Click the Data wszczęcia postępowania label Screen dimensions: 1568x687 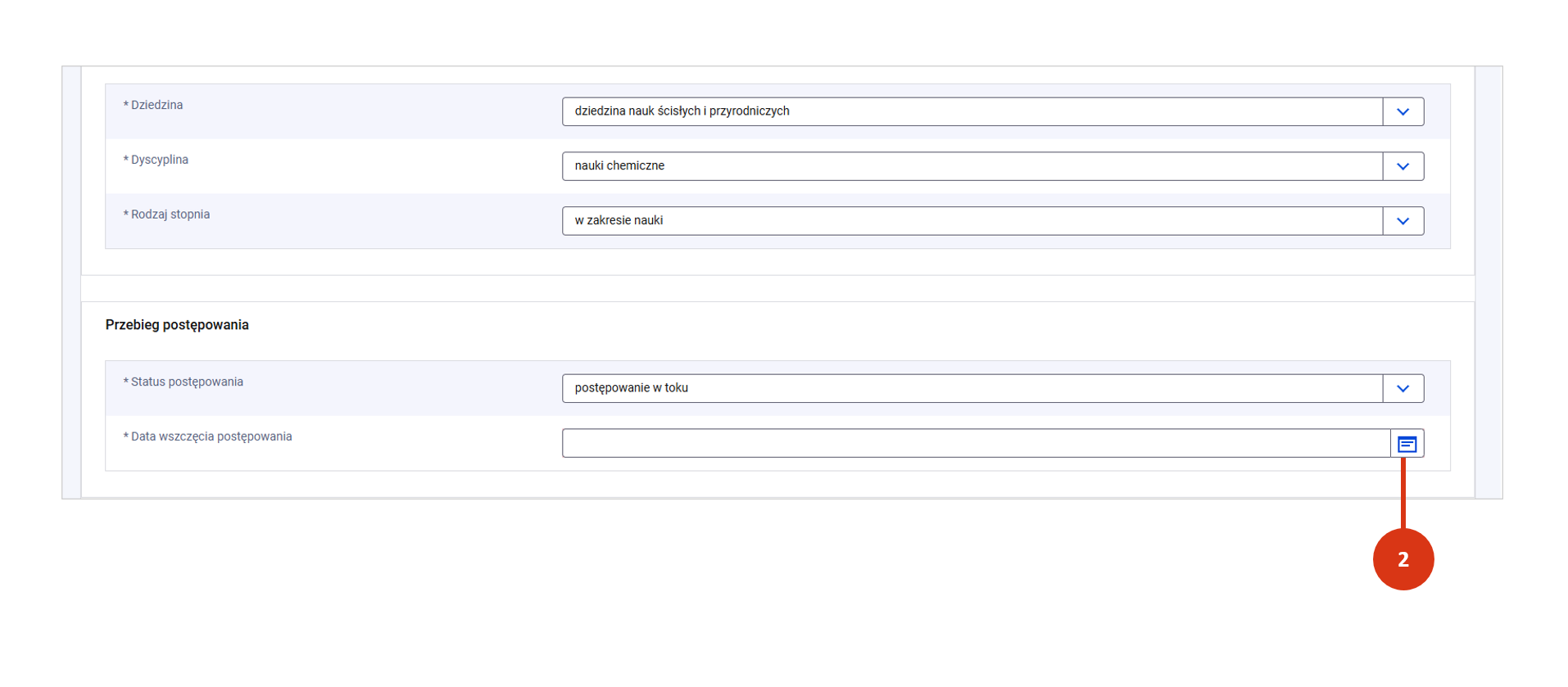click(x=211, y=437)
